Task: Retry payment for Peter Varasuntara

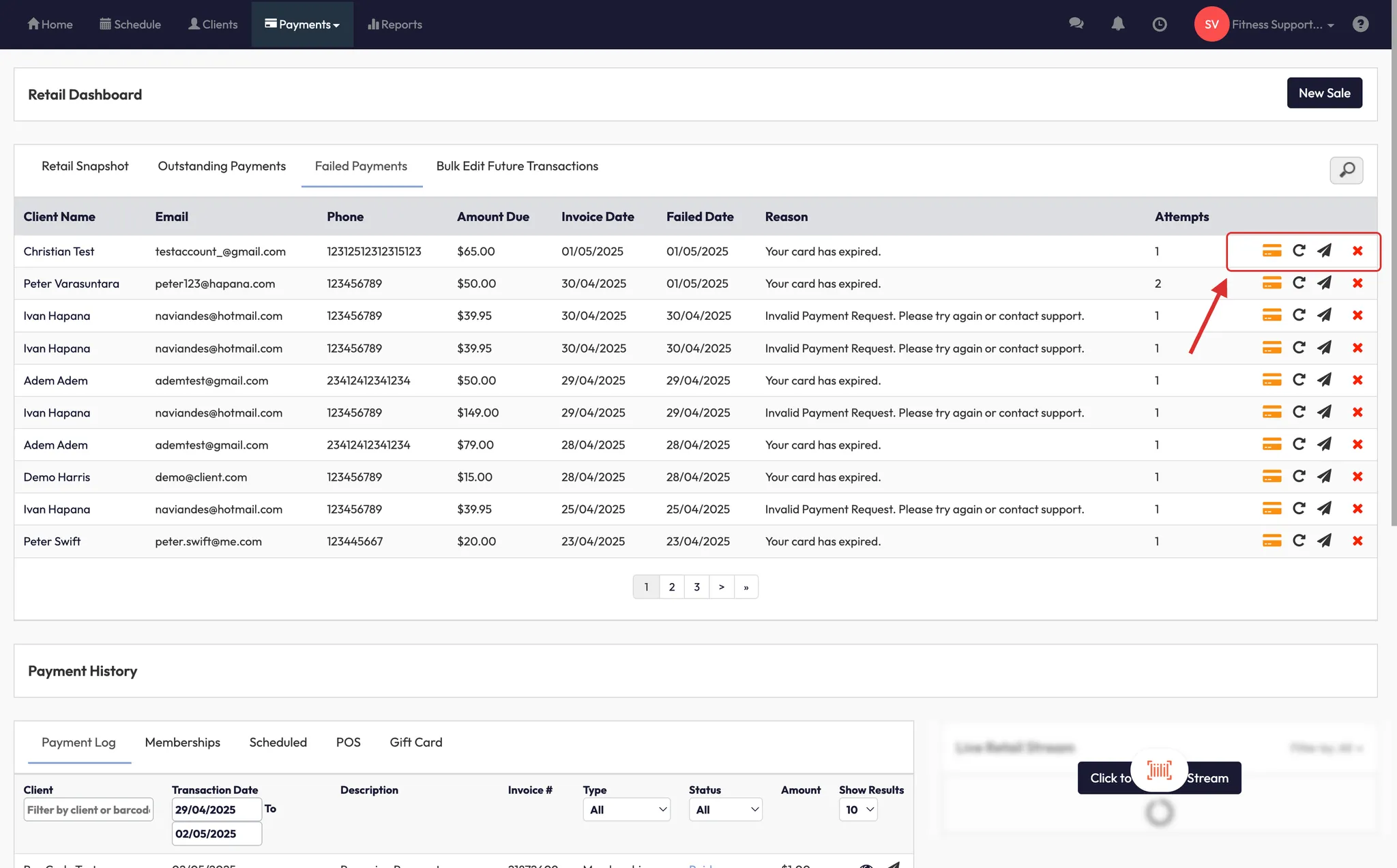Action: (1299, 283)
